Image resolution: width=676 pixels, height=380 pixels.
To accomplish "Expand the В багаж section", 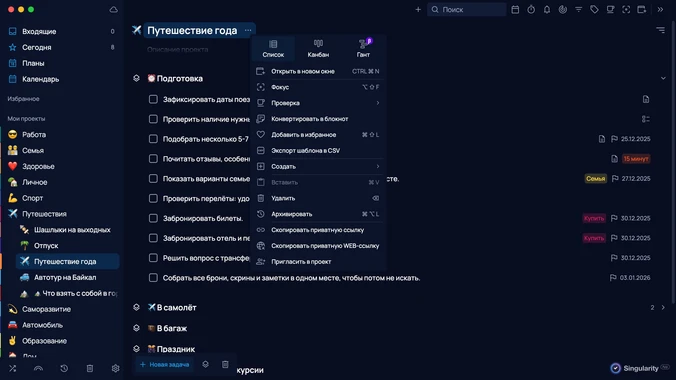I will 136,328.
